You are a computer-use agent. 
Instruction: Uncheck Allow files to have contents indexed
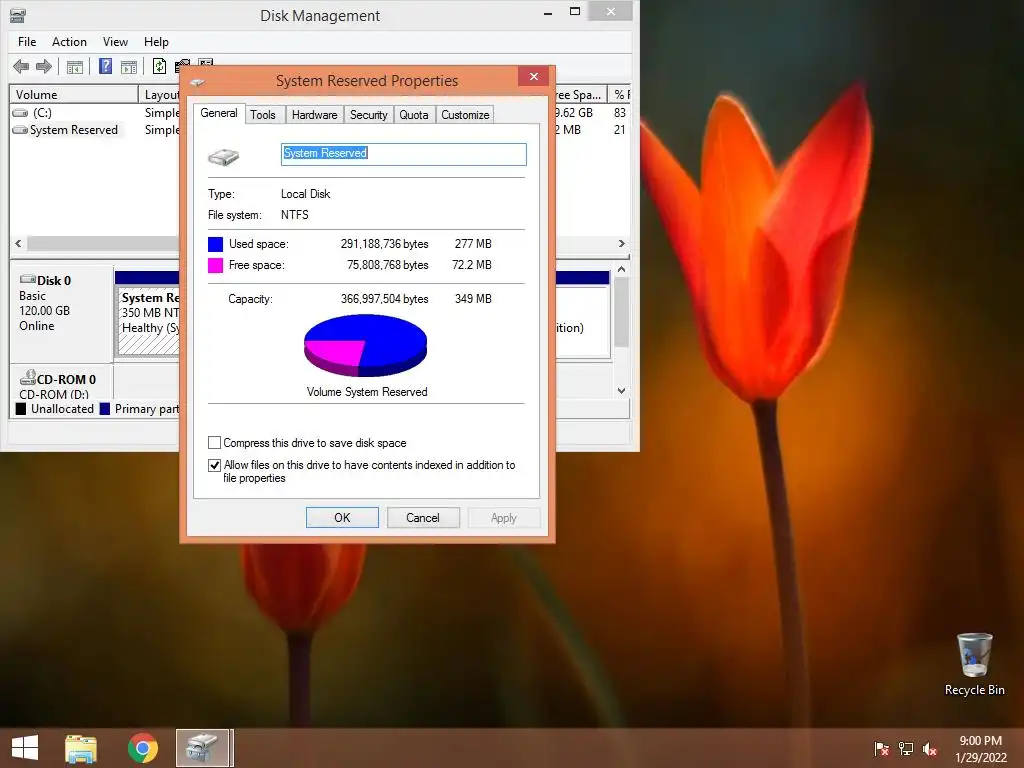click(214, 465)
